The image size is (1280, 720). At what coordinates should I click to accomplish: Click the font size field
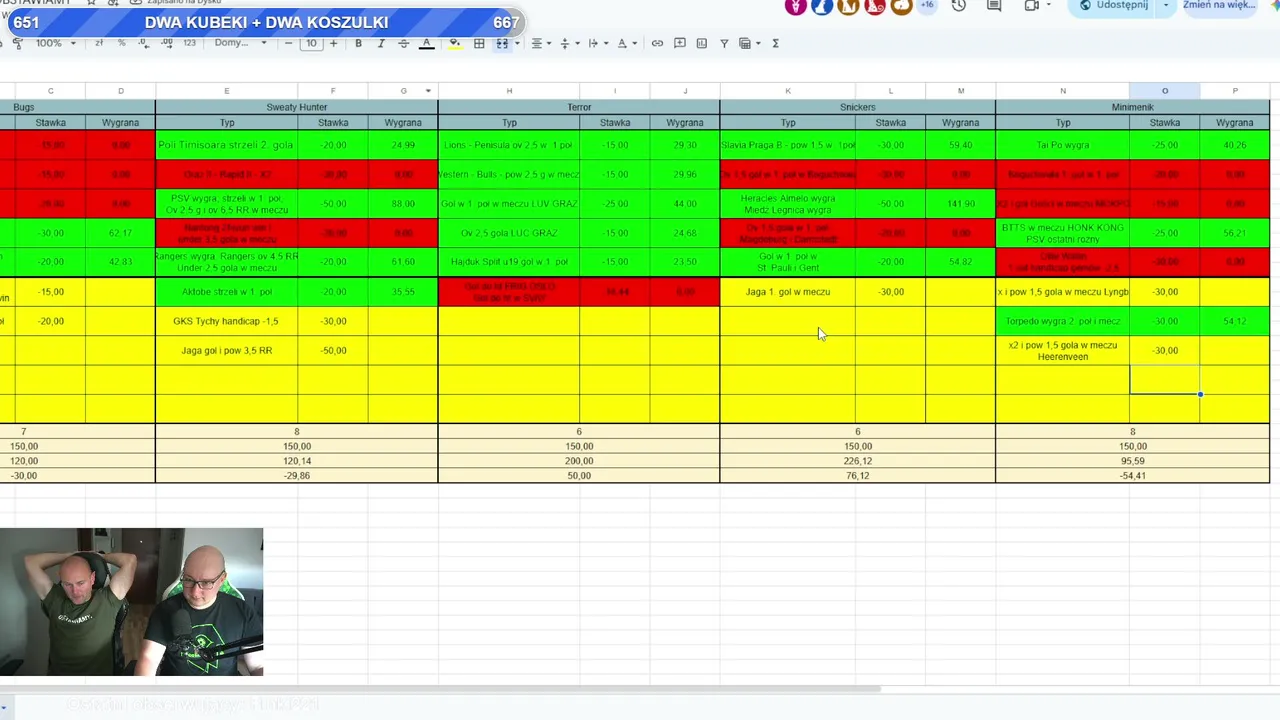click(x=311, y=43)
